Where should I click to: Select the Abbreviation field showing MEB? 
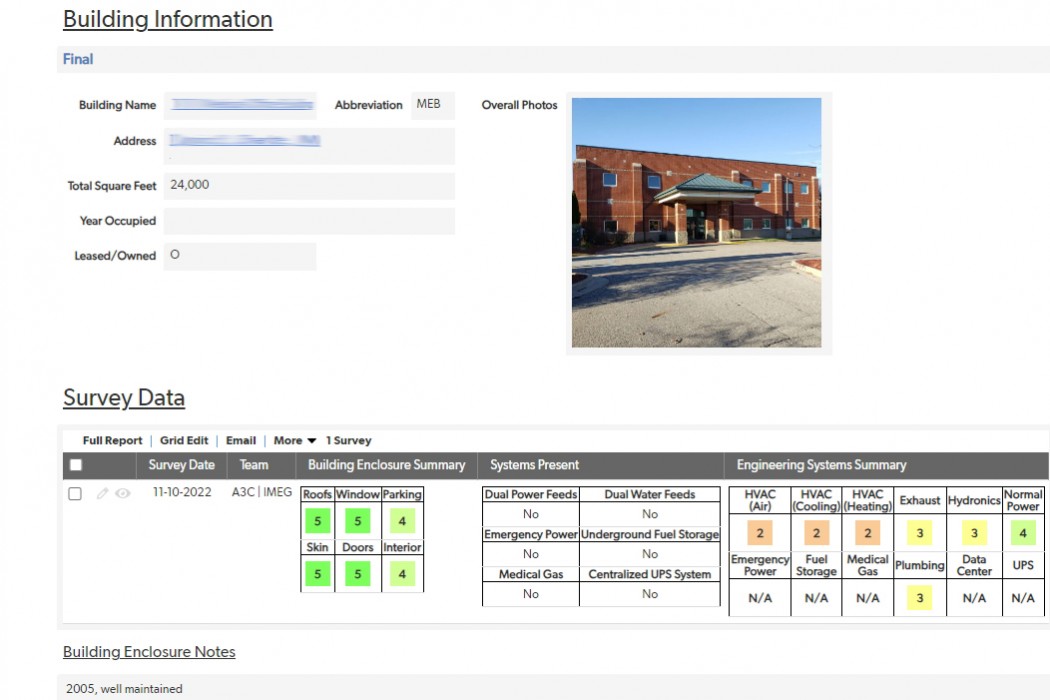432,105
